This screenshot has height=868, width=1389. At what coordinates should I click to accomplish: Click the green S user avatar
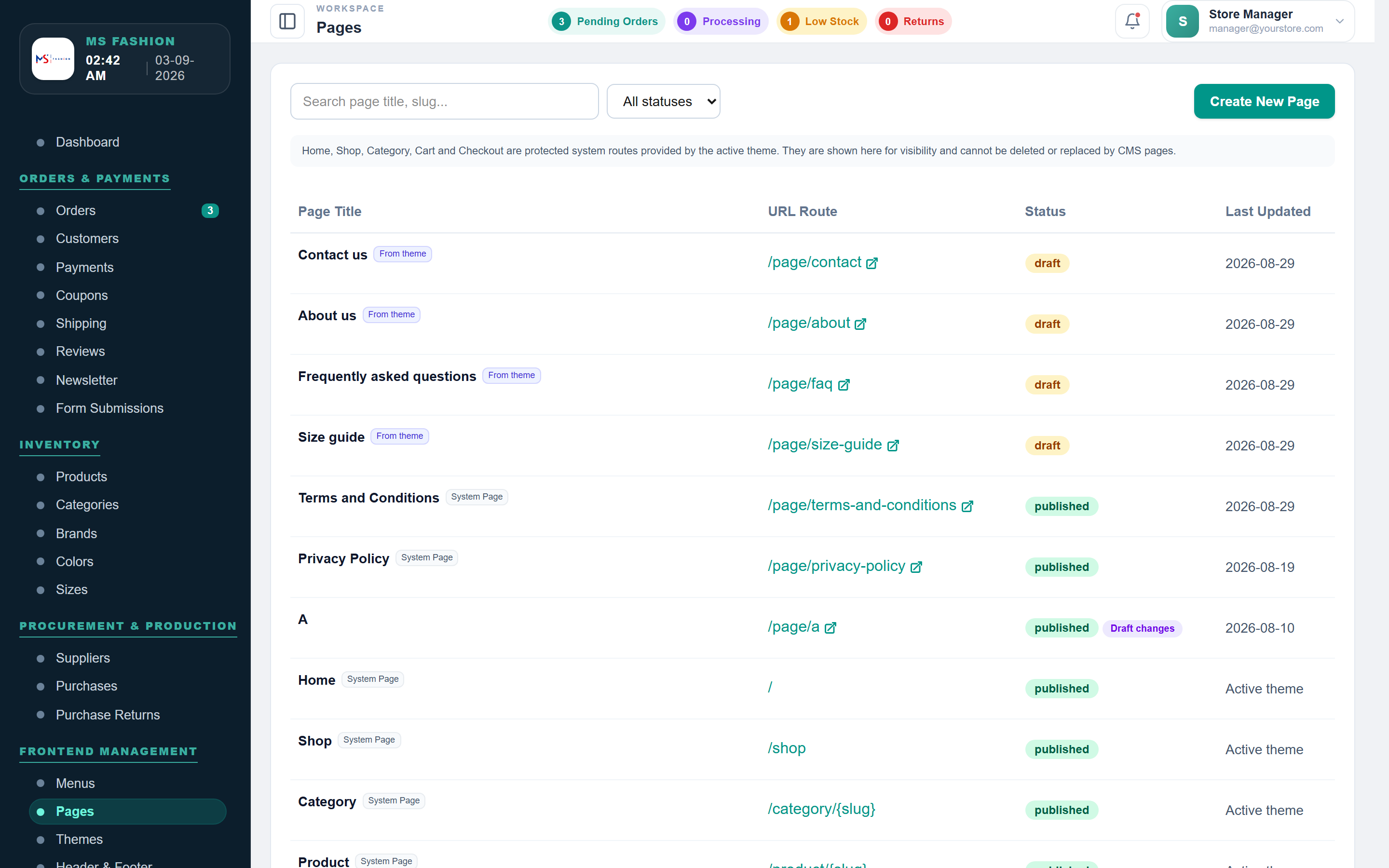(1183, 21)
